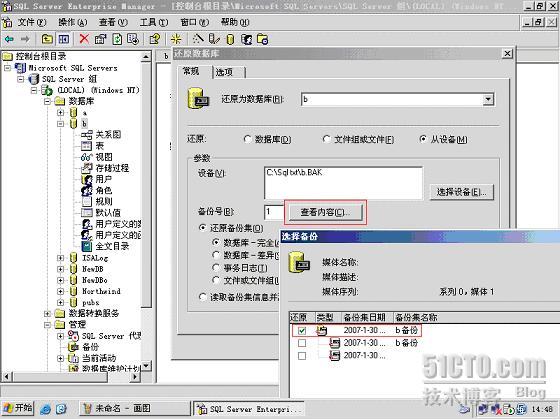Open Internet Explorer from quick launch
The image size is (560, 420).
pos(45,409)
